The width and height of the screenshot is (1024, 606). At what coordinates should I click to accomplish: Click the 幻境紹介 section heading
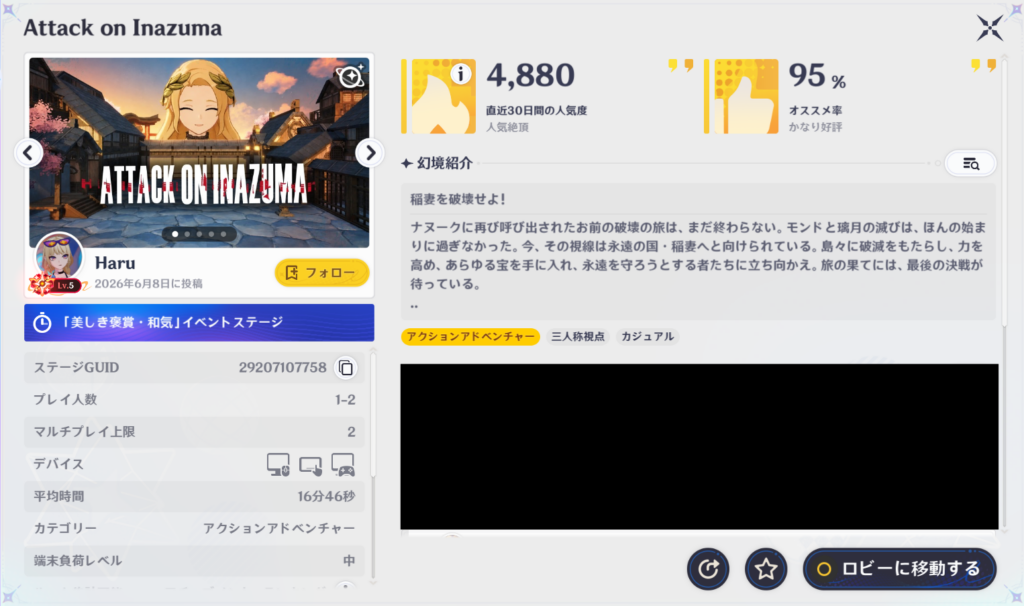click(444, 163)
